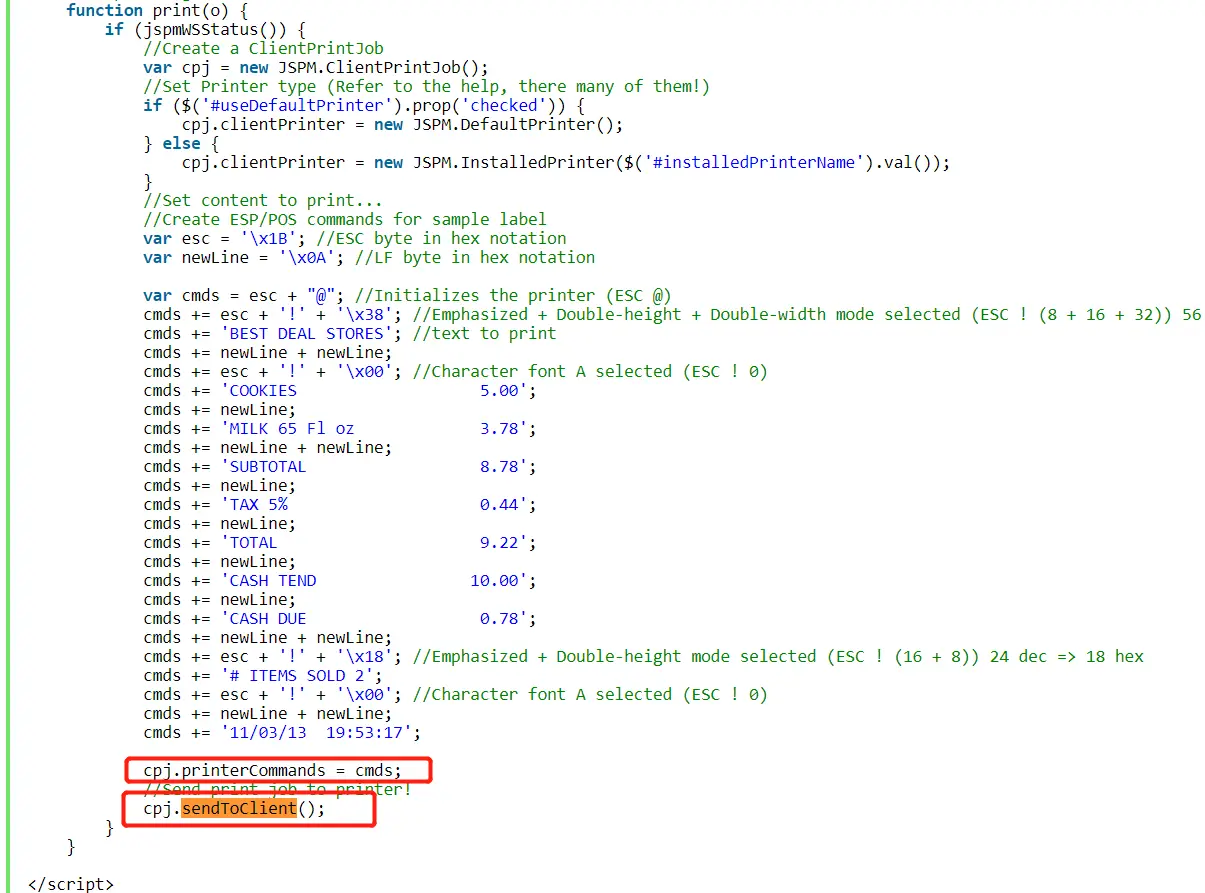1205x893 pixels.
Task: Click the '//Create a ClientPrintJob' comment
Action: tap(263, 48)
